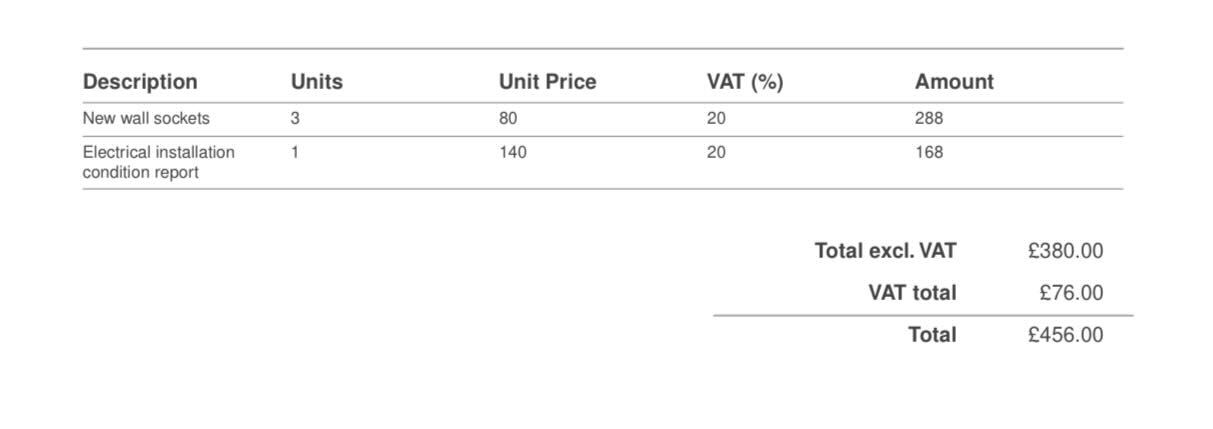
Task: Select the New wall sockets description
Action: 146,118
